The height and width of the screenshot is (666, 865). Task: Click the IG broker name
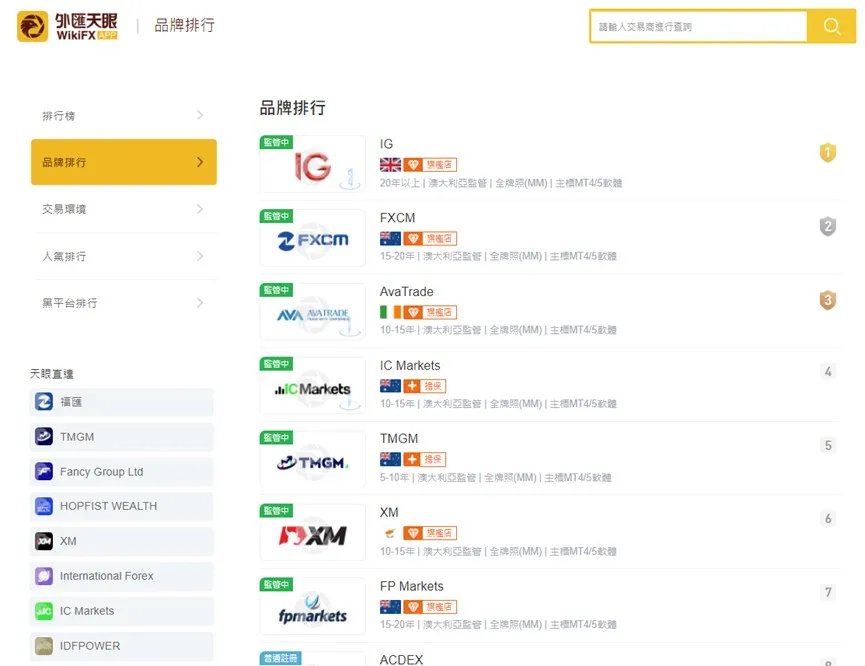tap(386, 144)
